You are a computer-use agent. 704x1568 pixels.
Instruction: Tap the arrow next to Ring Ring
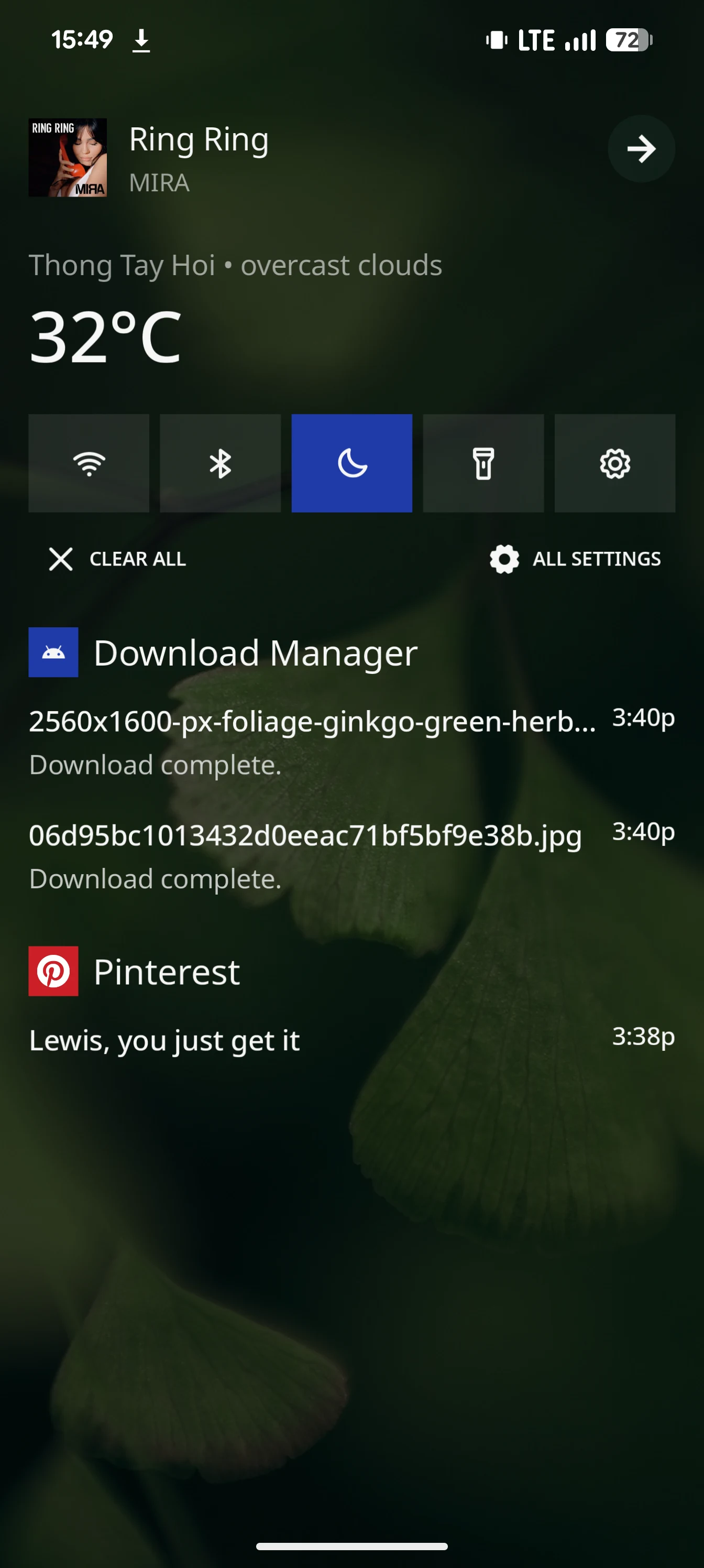pyautogui.click(x=641, y=148)
